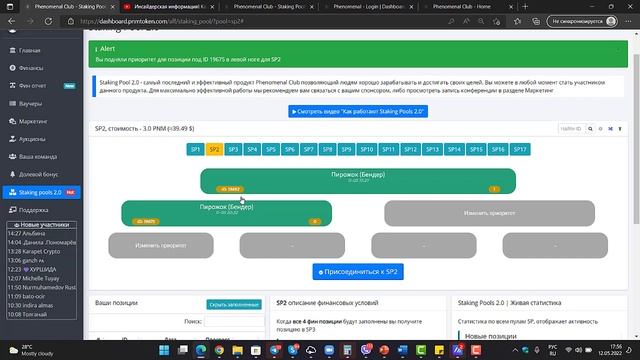The height and width of the screenshot is (360, 640).
Task: Open Google Chrome from the taskbar
Action: pyautogui.click(x=219, y=350)
